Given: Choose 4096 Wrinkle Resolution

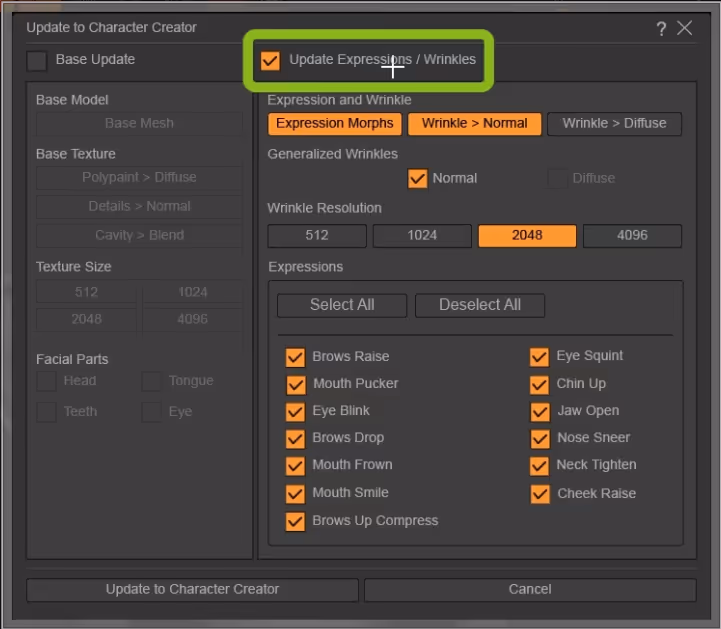Looking at the screenshot, I should (x=632, y=236).
